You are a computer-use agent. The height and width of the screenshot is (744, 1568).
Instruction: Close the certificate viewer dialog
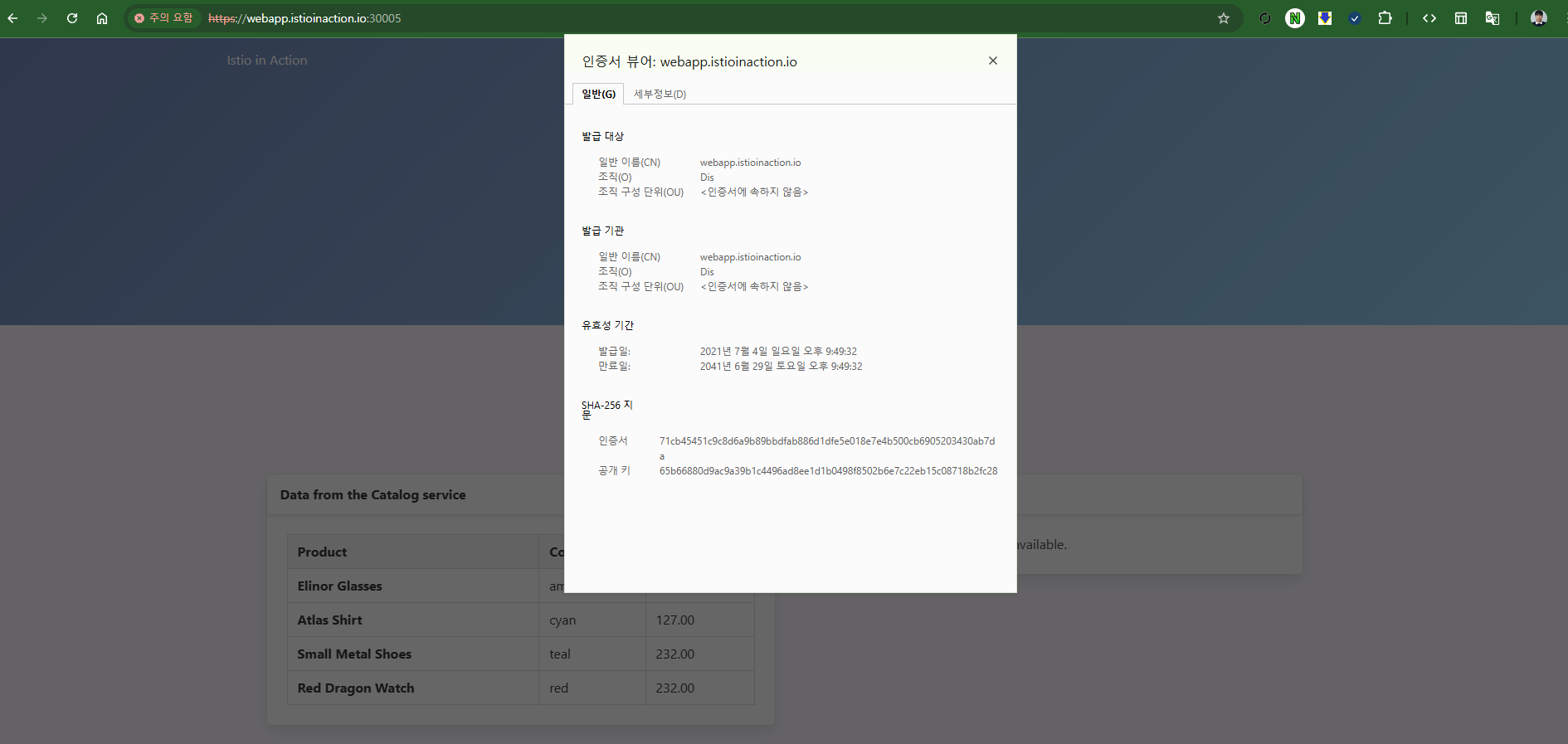coord(993,61)
